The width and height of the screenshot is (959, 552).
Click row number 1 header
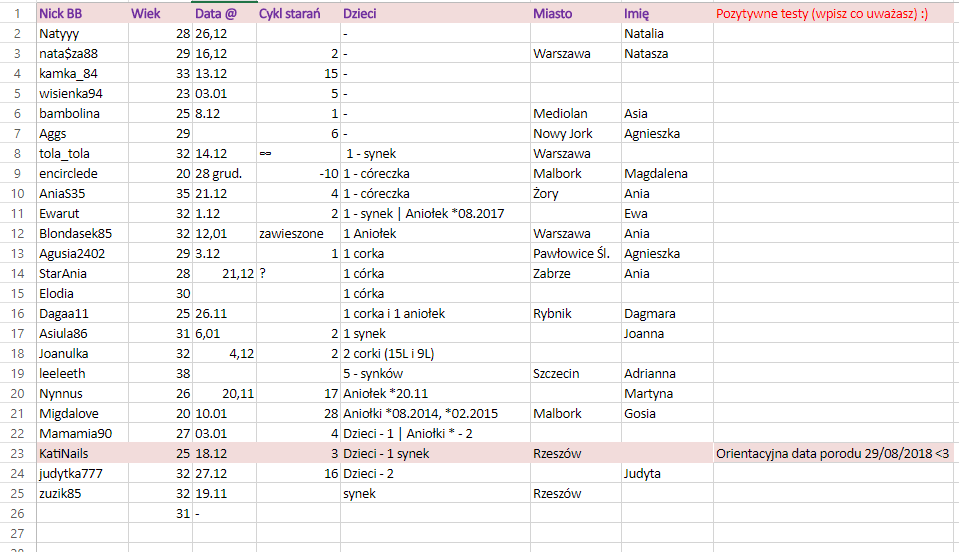[17, 14]
